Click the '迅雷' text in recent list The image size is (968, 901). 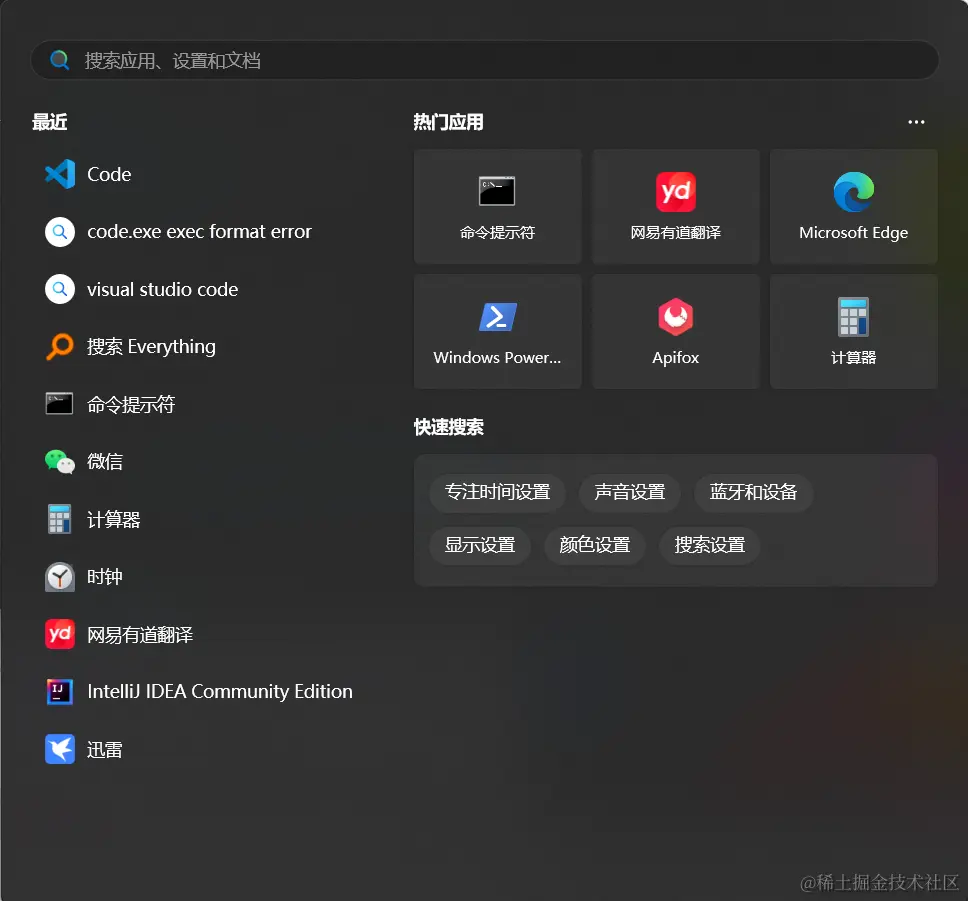(x=105, y=750)
